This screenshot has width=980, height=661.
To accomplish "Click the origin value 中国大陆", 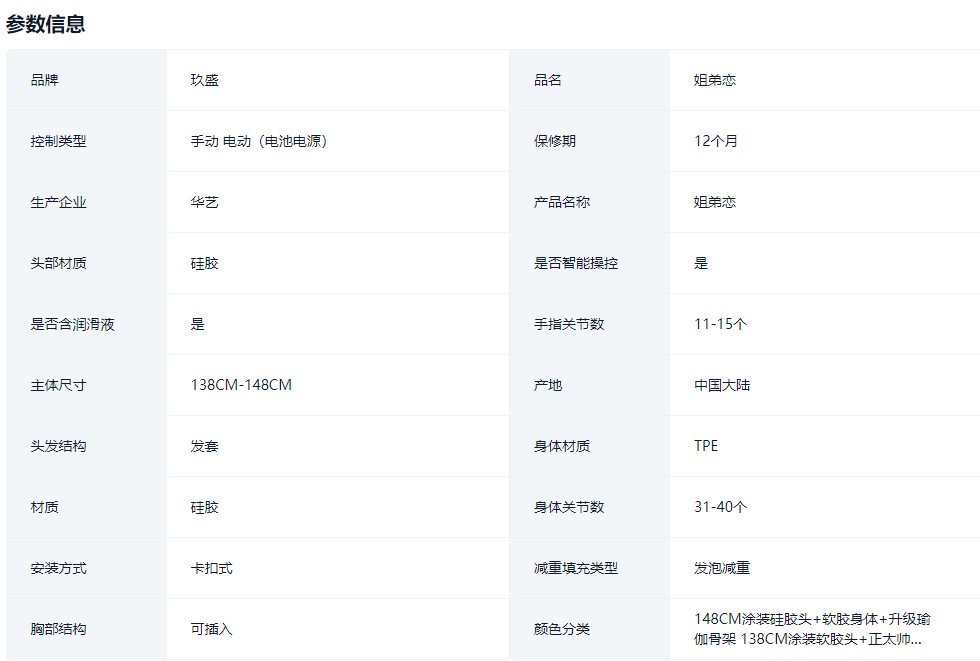I will (x=722, y=385).
